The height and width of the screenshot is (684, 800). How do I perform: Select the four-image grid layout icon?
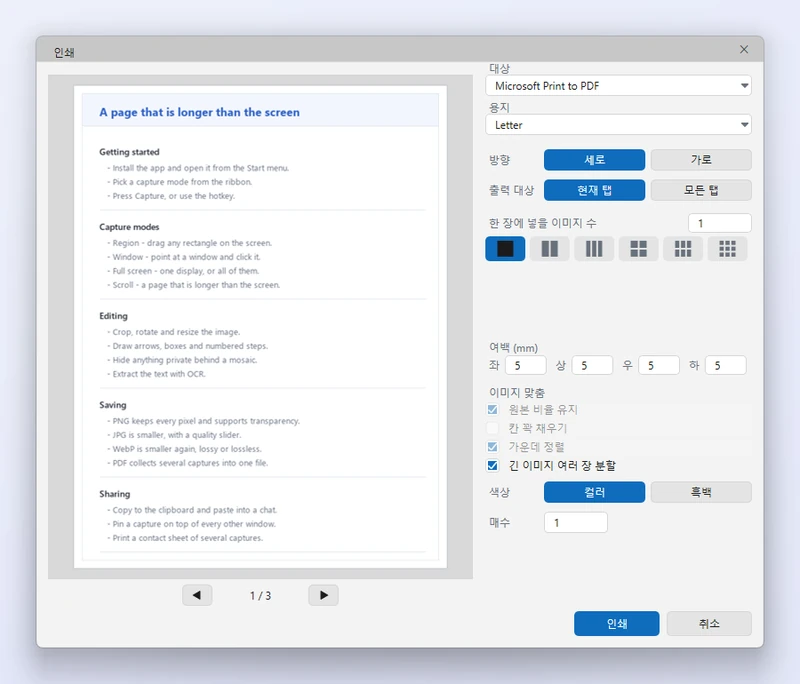638,249
